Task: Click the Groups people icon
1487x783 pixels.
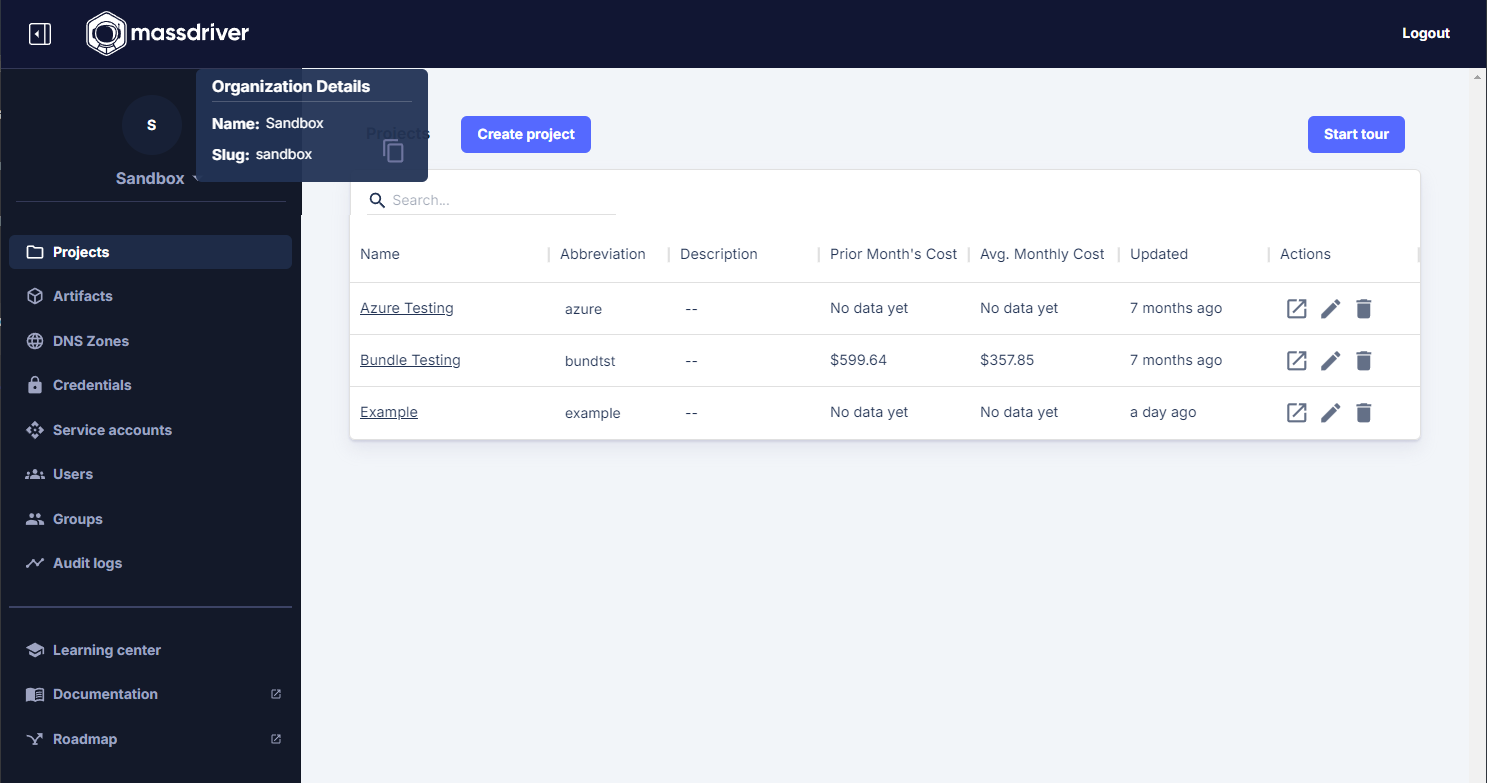Action: pos(34,519)
